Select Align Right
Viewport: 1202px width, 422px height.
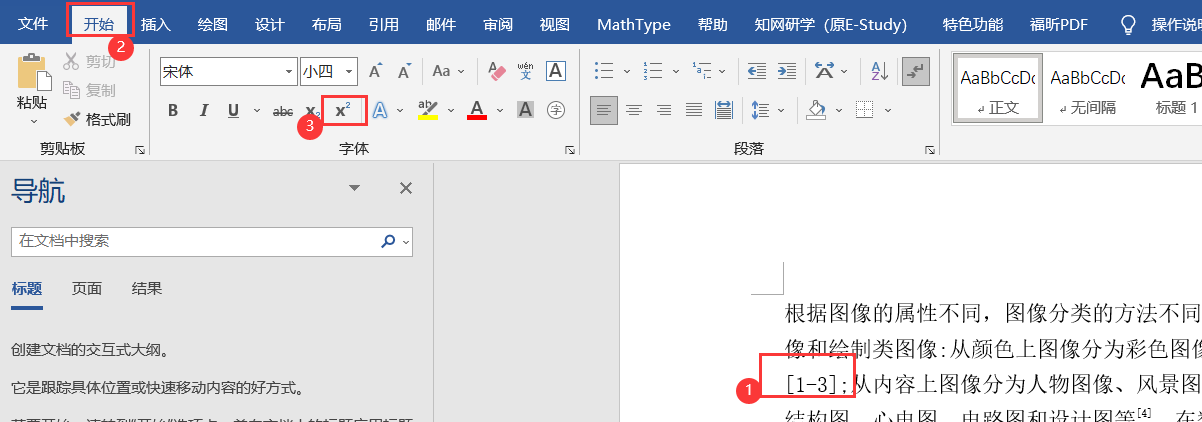point(663,110)
